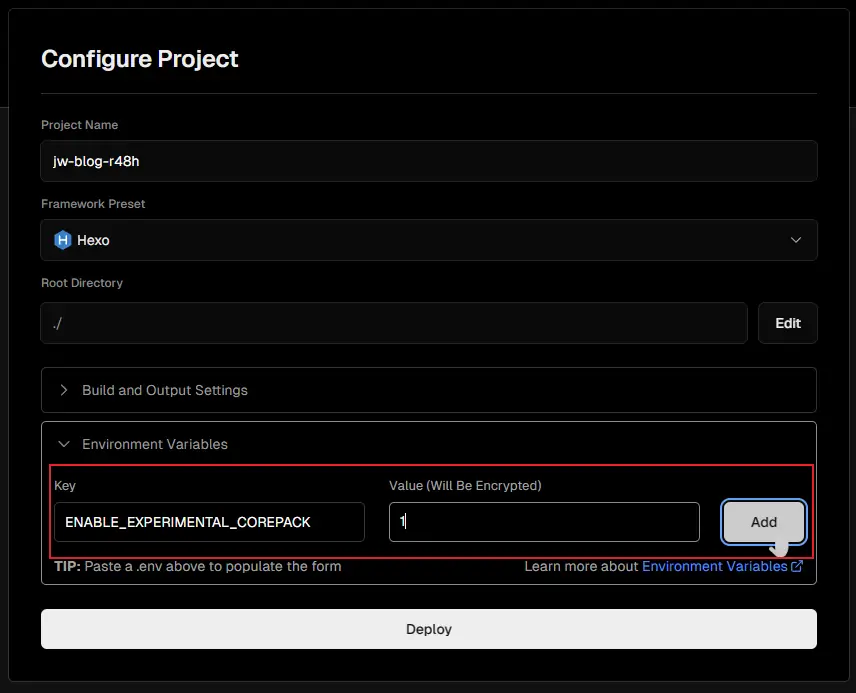Click the Key field containing ENABLE_EXPERIMENTAL_COREPACK
The height and width of the screenshot is (693, 856).
[x=209, y=522]
